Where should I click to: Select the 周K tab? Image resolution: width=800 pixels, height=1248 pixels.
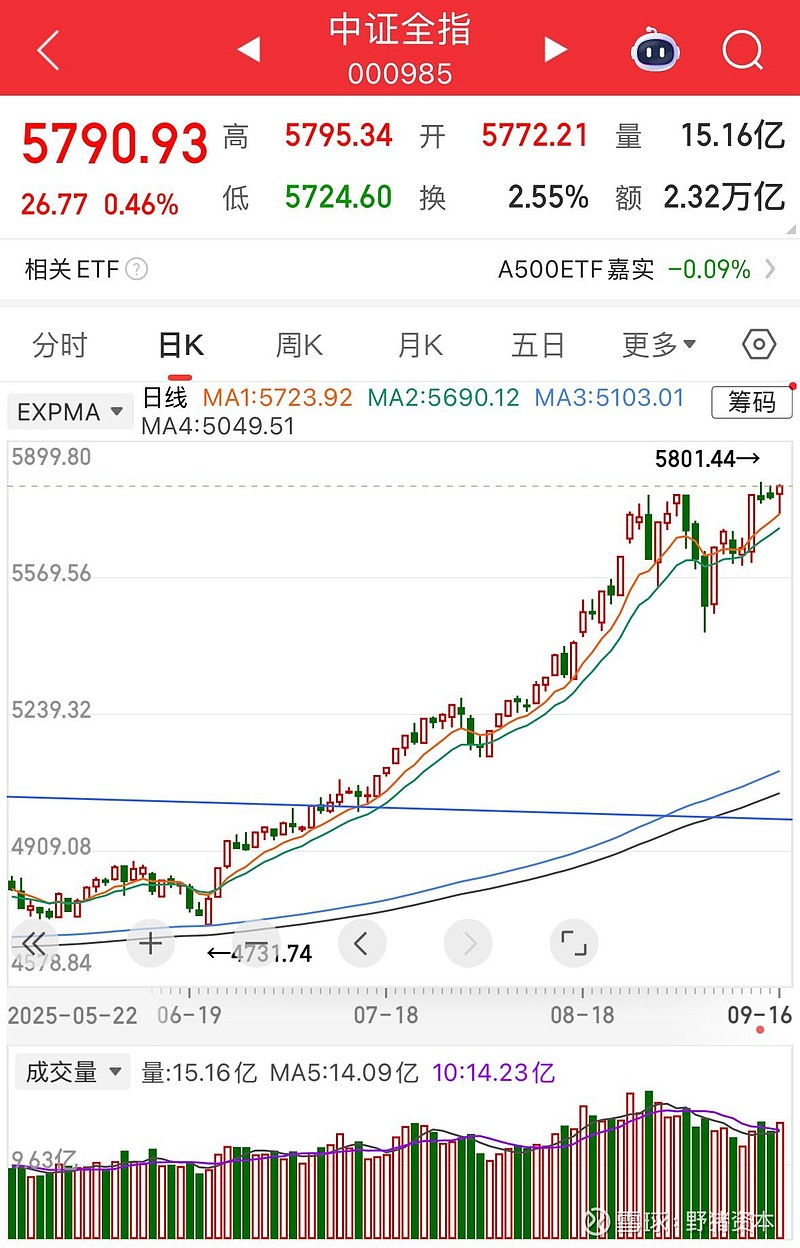click(x=299, y=344)
